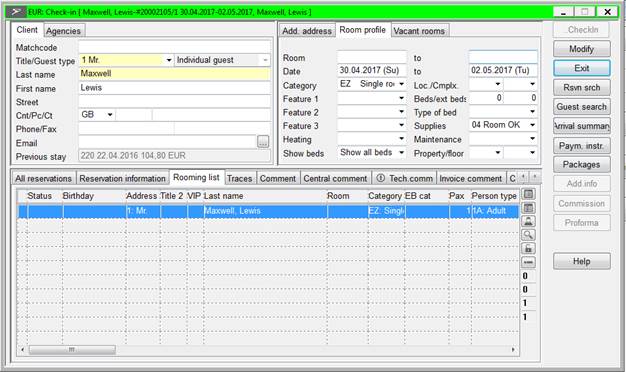Open the window system menu arrow icon
626x372 pixels.
[16, 12]
